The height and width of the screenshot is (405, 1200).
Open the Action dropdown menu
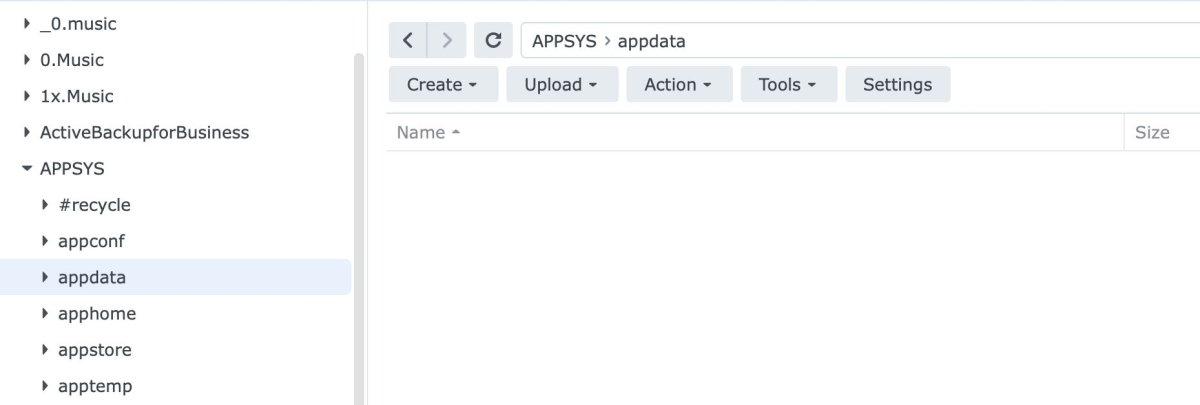point(679,85)
